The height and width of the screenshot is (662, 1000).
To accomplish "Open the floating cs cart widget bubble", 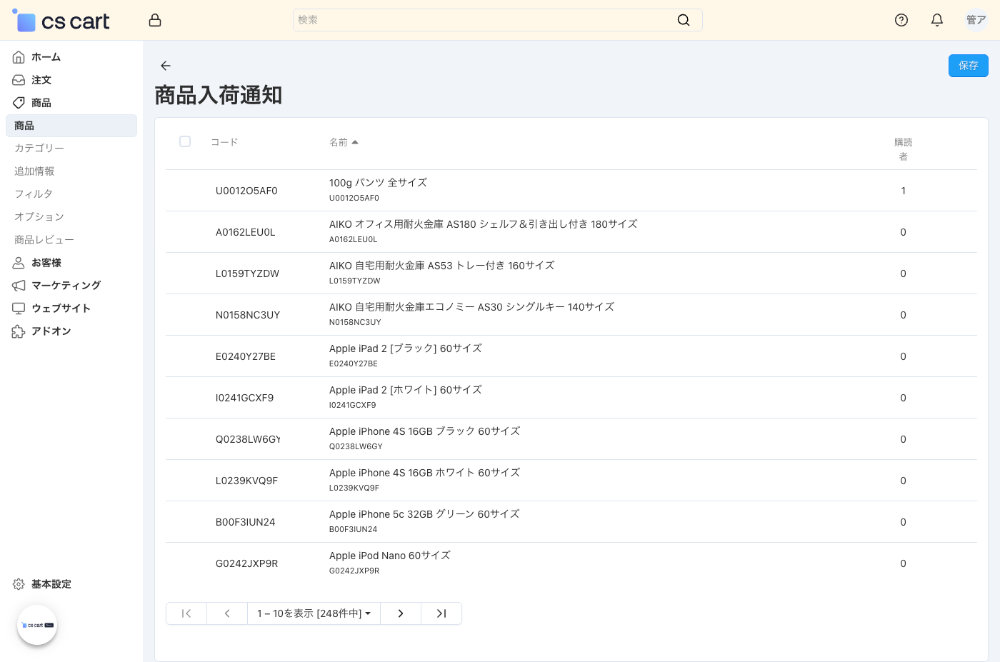I will (37, 625).
